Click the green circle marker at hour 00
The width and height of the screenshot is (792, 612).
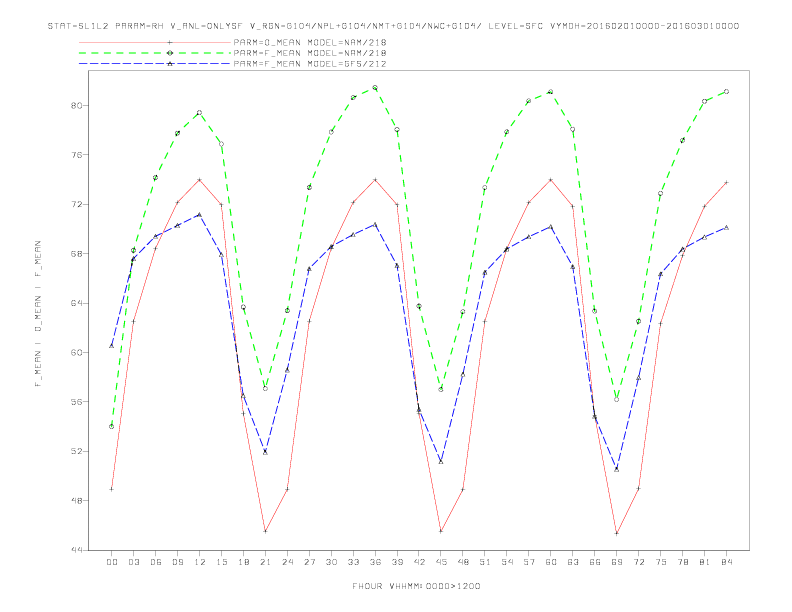112,427
